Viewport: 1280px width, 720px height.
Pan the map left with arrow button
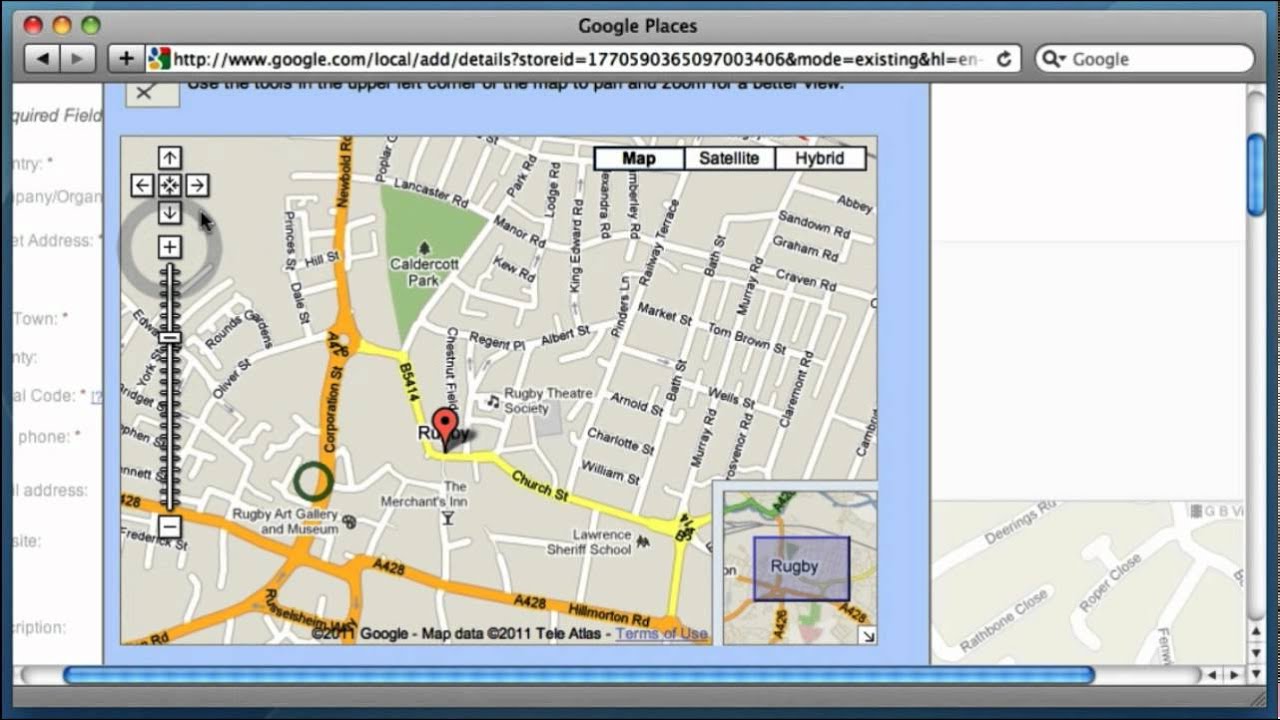(x=142, y=185)
